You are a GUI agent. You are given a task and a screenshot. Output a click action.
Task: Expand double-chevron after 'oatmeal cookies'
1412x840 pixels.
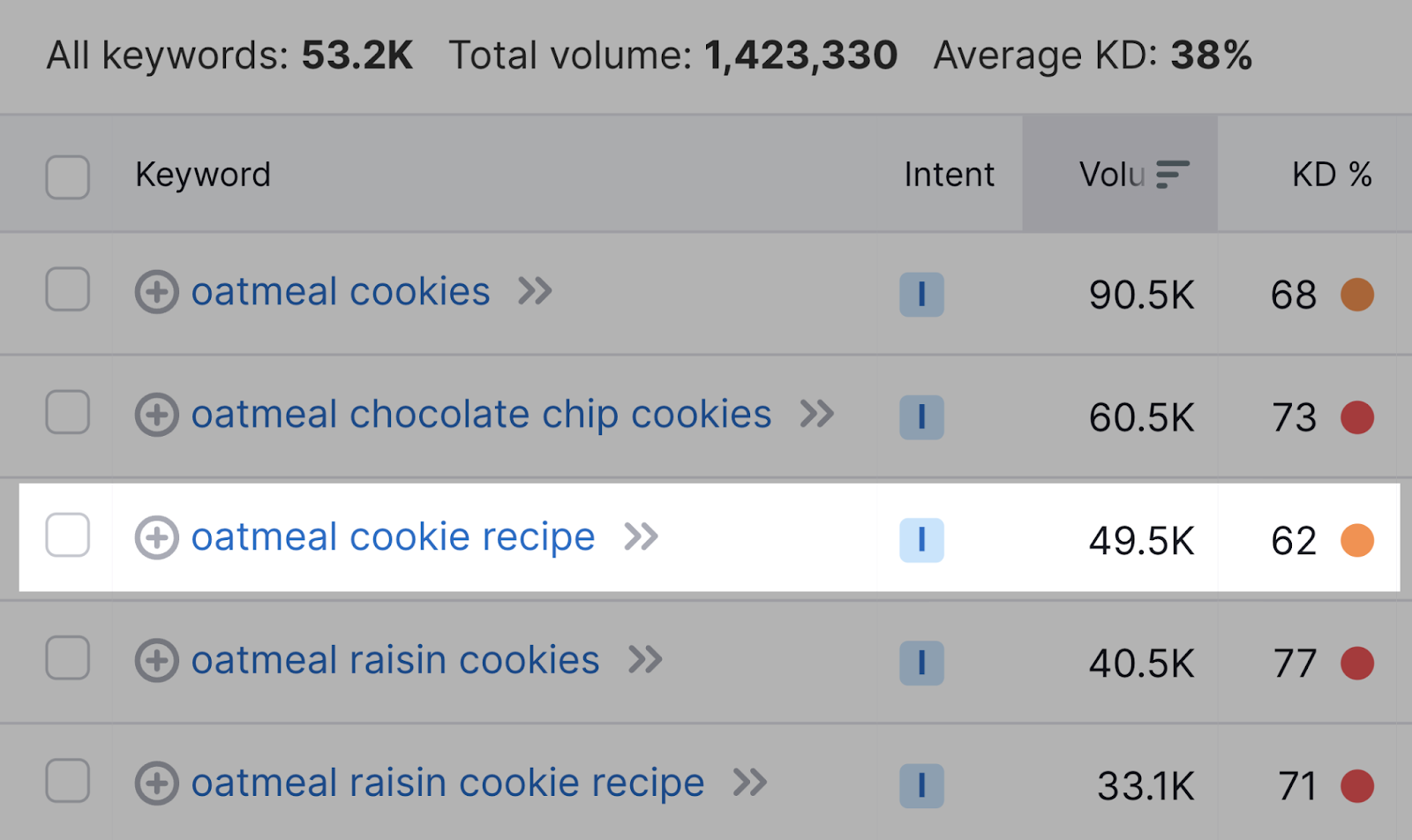pyautogui.click(x=535, y=290)
